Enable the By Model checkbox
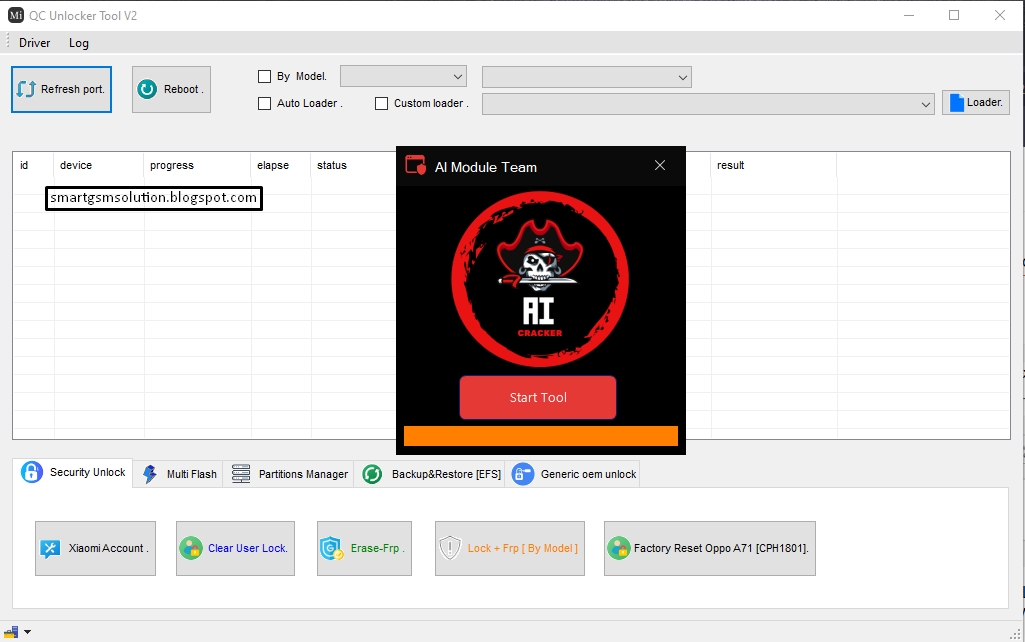The height and width of the screenshot is (642, 1025). point(265,76)
